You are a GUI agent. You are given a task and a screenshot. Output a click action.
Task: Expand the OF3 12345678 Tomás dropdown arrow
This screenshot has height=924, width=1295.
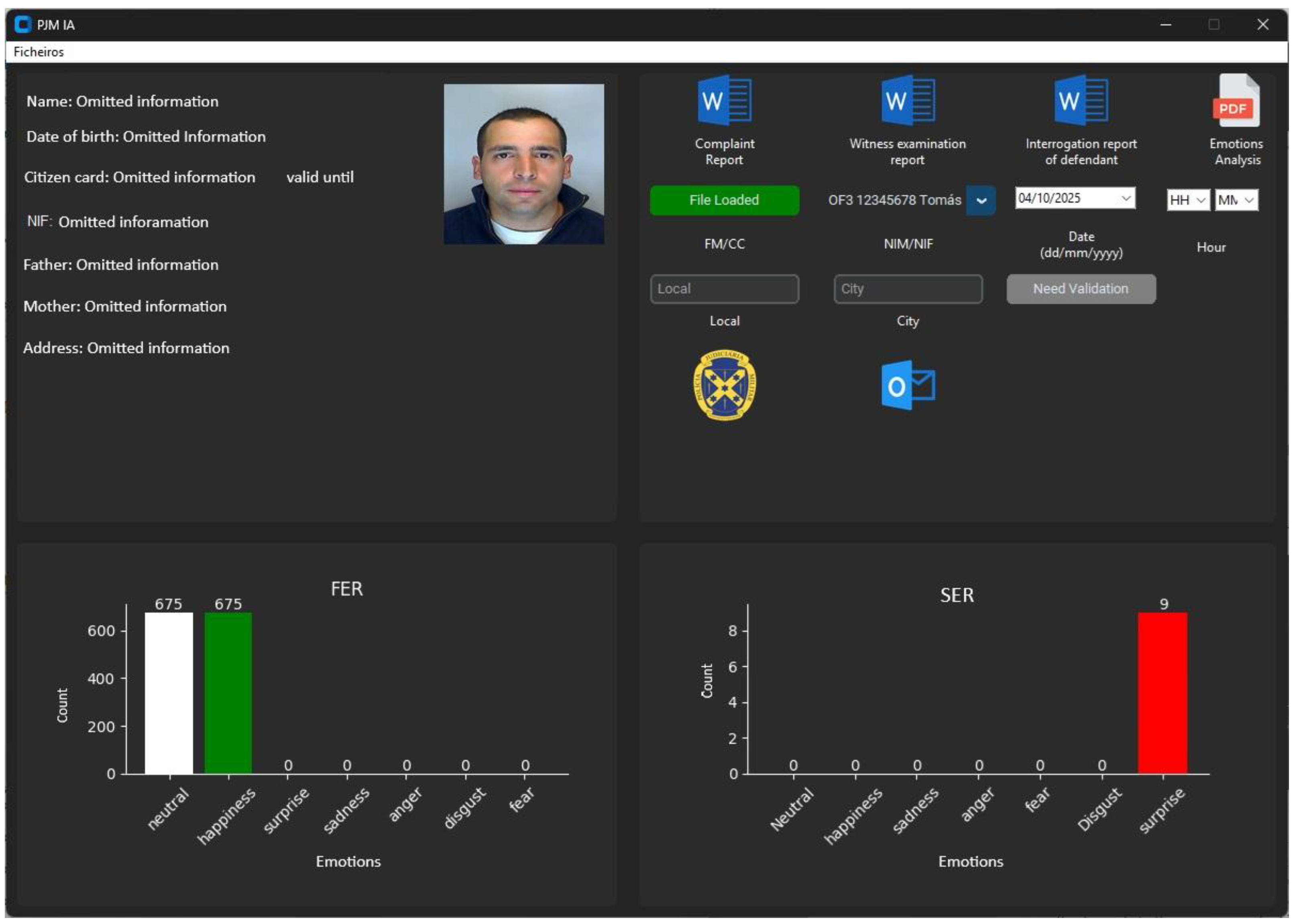(x=981, y=200)
